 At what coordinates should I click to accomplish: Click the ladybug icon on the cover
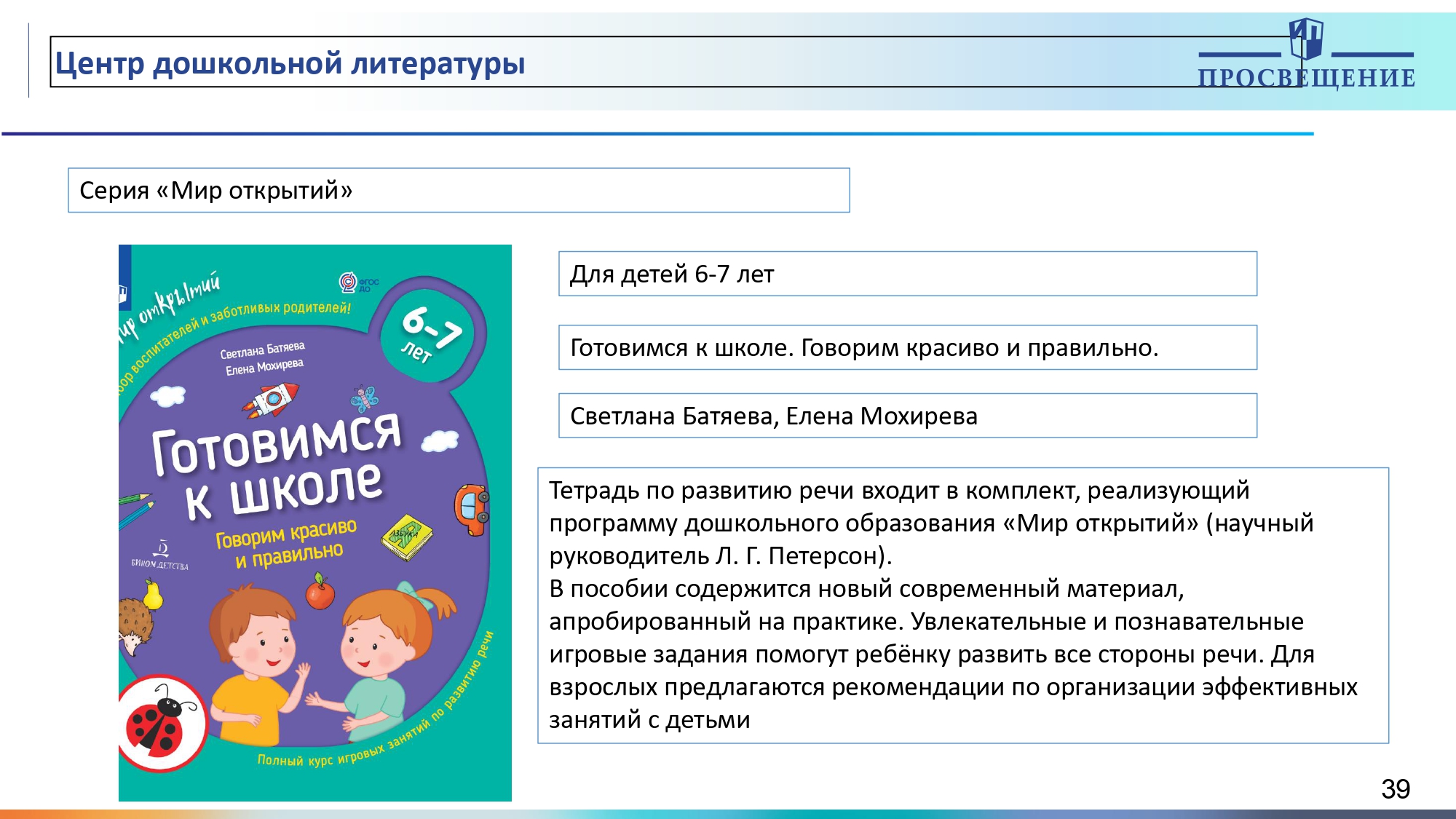click(x=162, y=722)
